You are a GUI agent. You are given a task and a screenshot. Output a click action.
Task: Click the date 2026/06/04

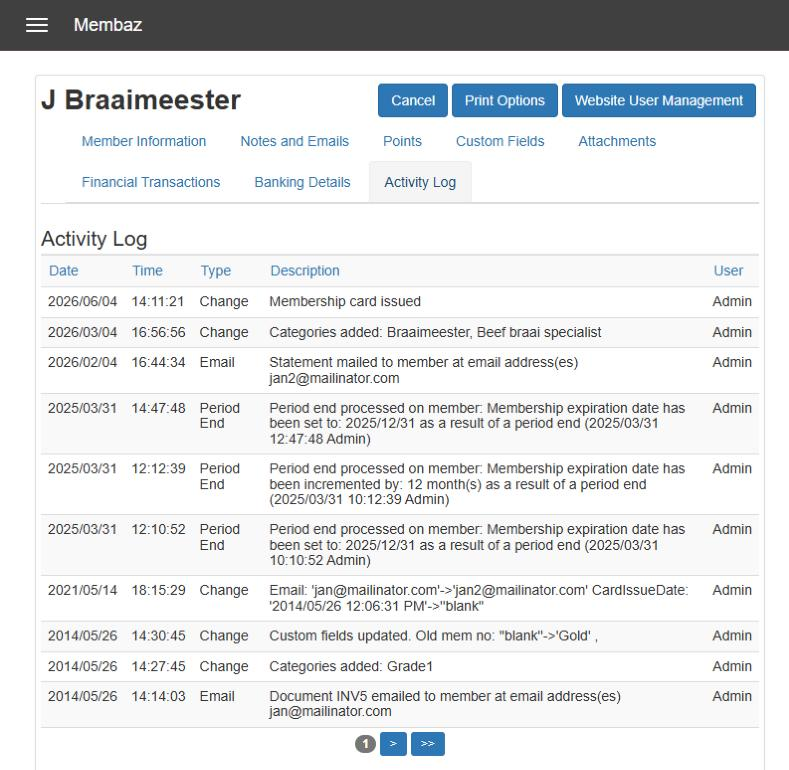click(83, 301)
